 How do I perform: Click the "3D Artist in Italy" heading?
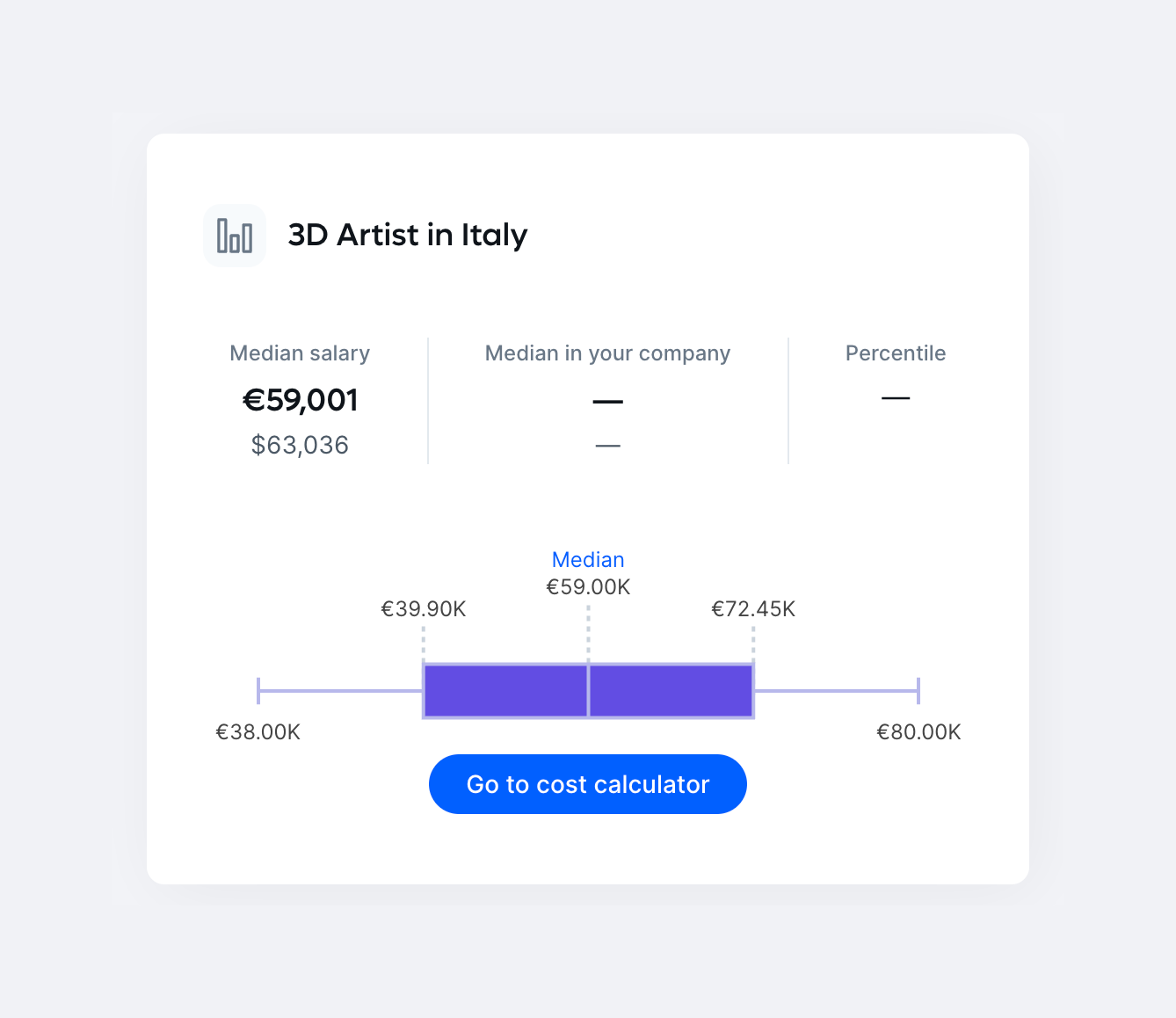[x=408, y=235]
